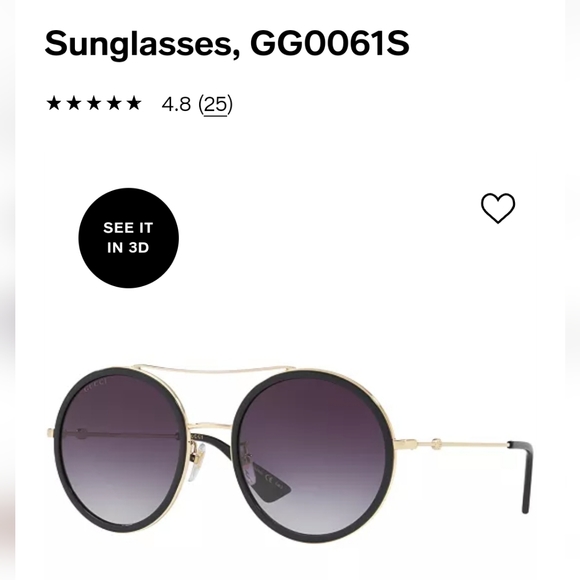This screenshot has height=580, width=580.
Task: Select the 4.8 rating score text
Action: tap(176, 104)
